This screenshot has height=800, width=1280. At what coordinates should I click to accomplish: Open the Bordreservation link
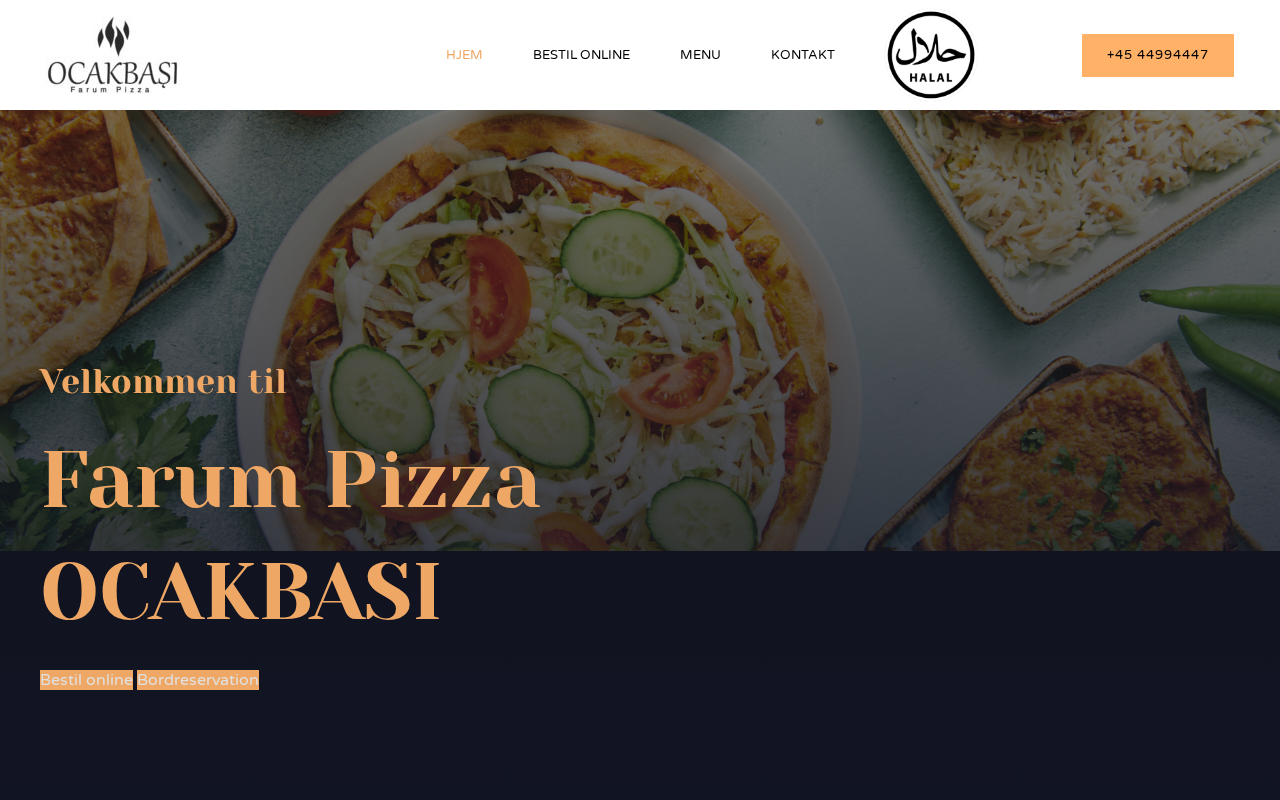[x=198, y=680]
